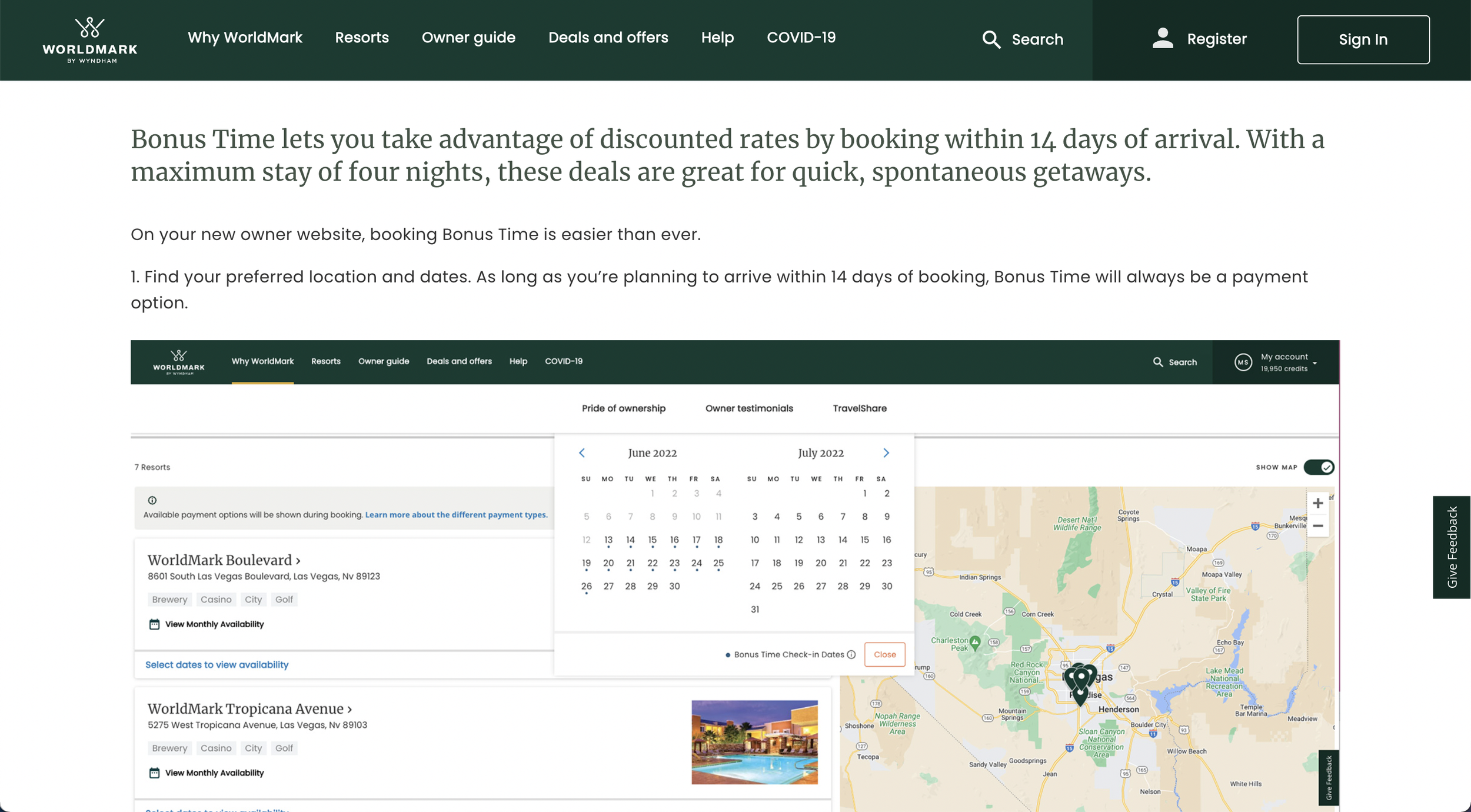1471x812 pixels.
Task: Click the Register person icon
Action: 1162,38
